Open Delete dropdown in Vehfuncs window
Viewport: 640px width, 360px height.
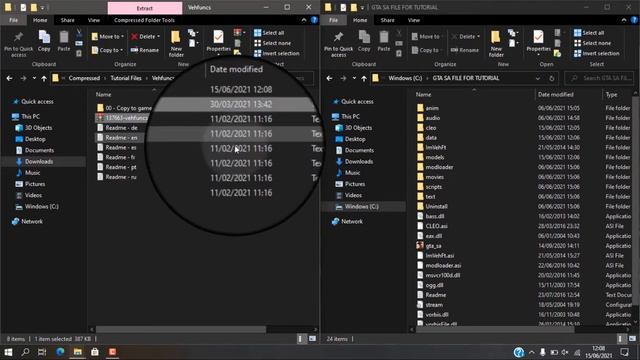point(145,36)
